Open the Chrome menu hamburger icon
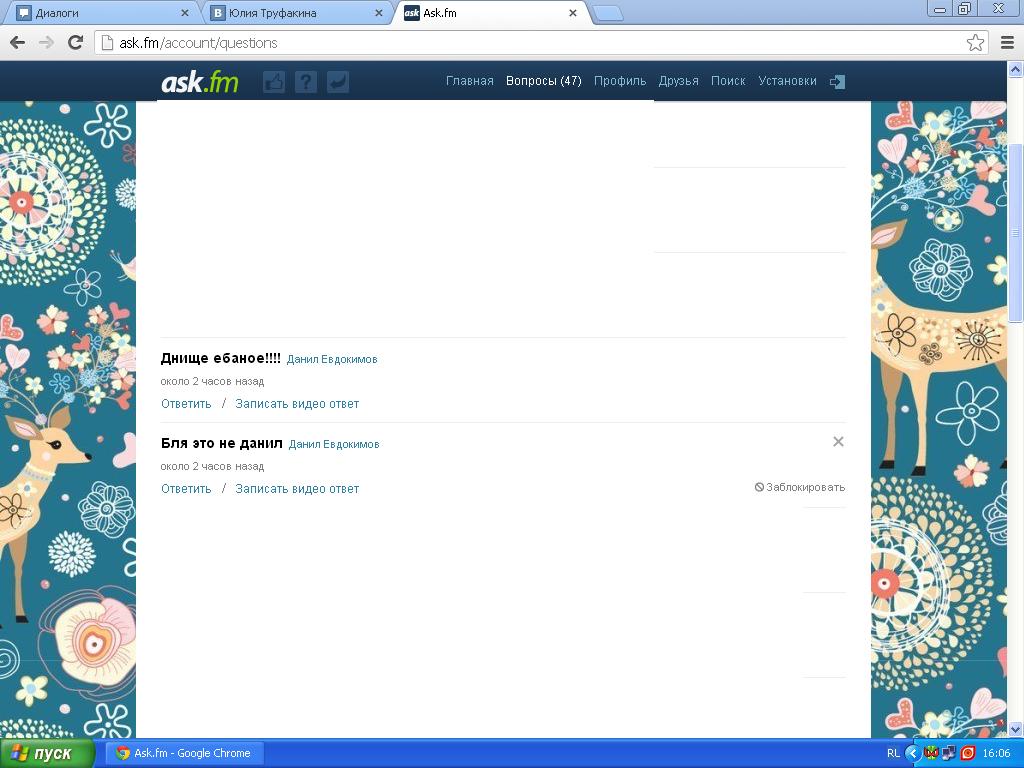 pyautogui.click(x=1008, y=43)
